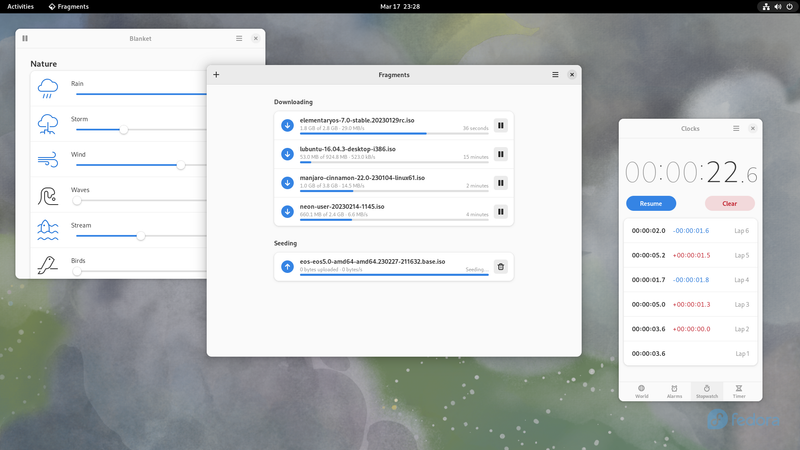Resume the stopwatch in Clocks

pyautogui.click(x=651, y=204)
